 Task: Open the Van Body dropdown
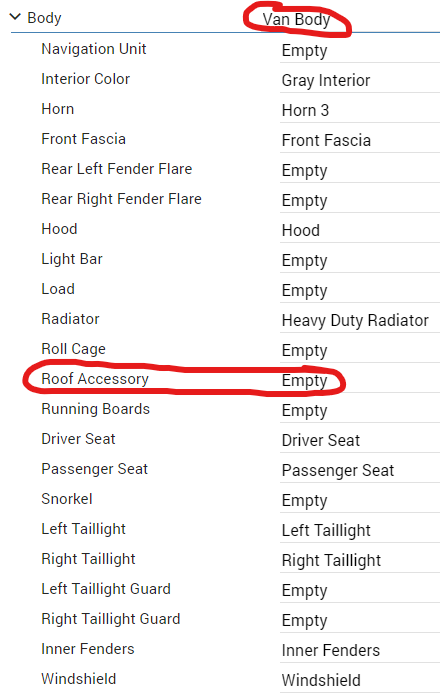pyautogui.click(x=296, y=20)
